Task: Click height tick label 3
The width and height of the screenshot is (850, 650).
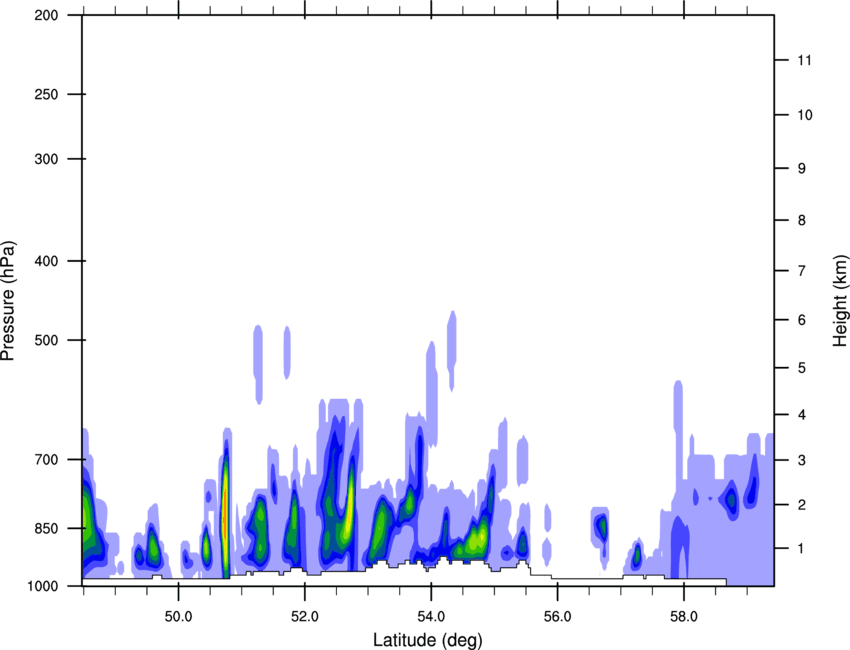Action: tap(802, 460)
